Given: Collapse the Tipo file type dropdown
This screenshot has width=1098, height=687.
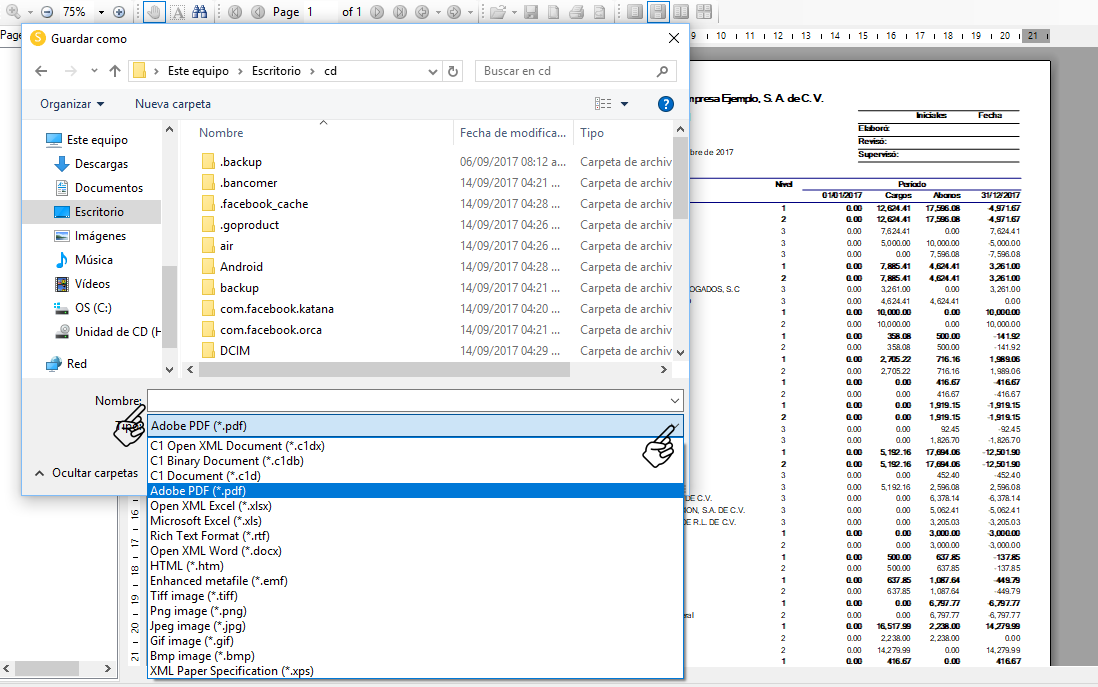Looking at the screenshot, I should [x=675, y=426].
